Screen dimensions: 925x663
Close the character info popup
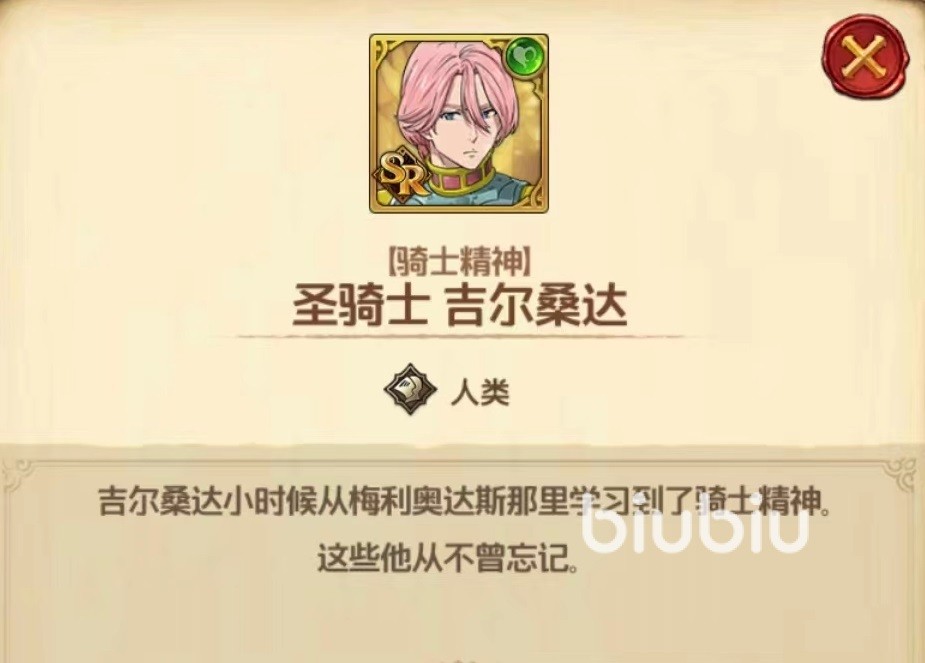865,57
